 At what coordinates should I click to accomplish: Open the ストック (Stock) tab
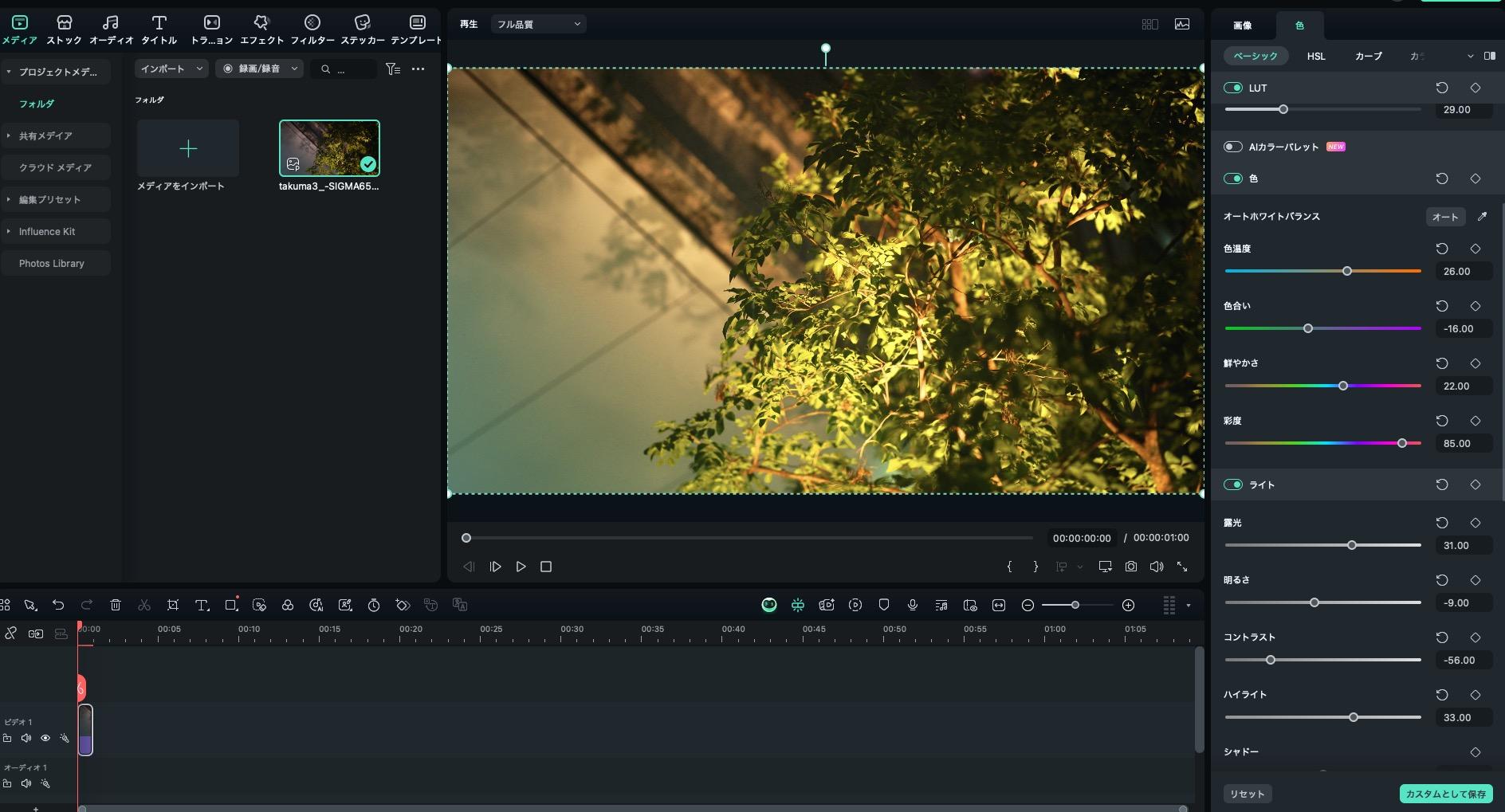(64, 29)
